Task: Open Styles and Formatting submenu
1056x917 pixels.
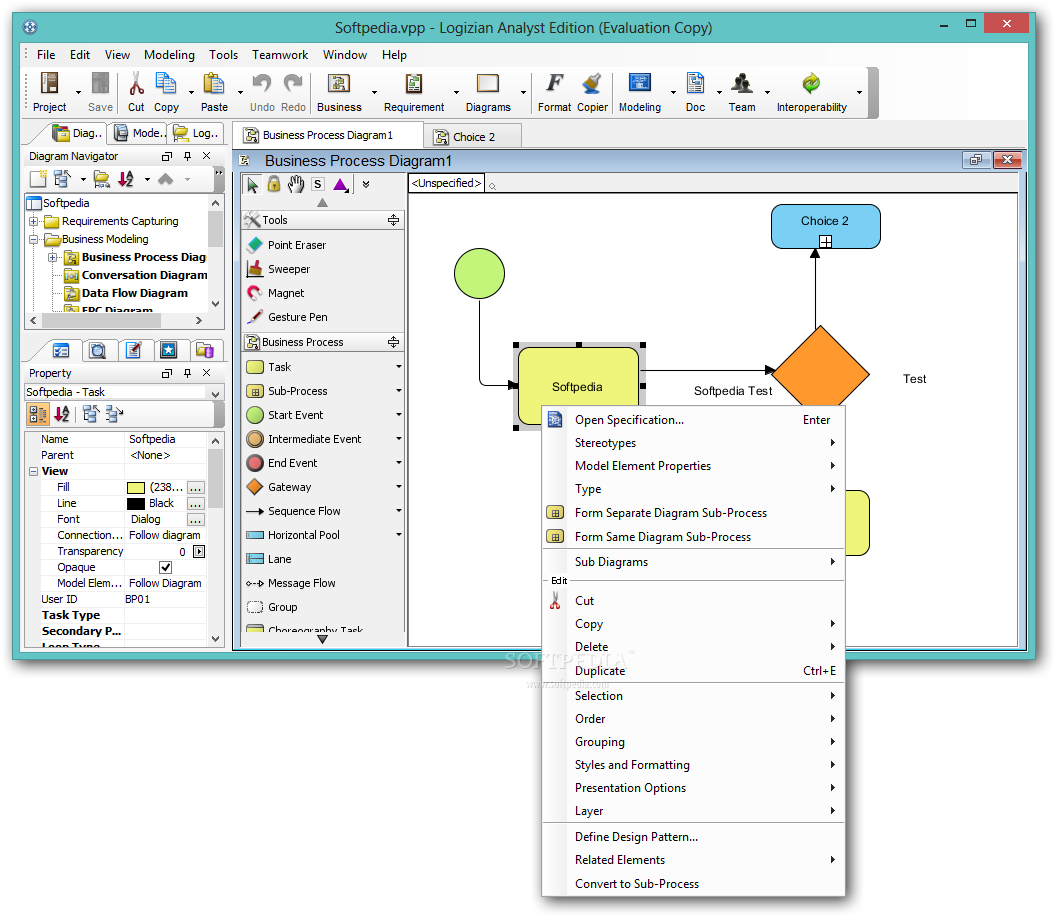Action: point(694,766)
